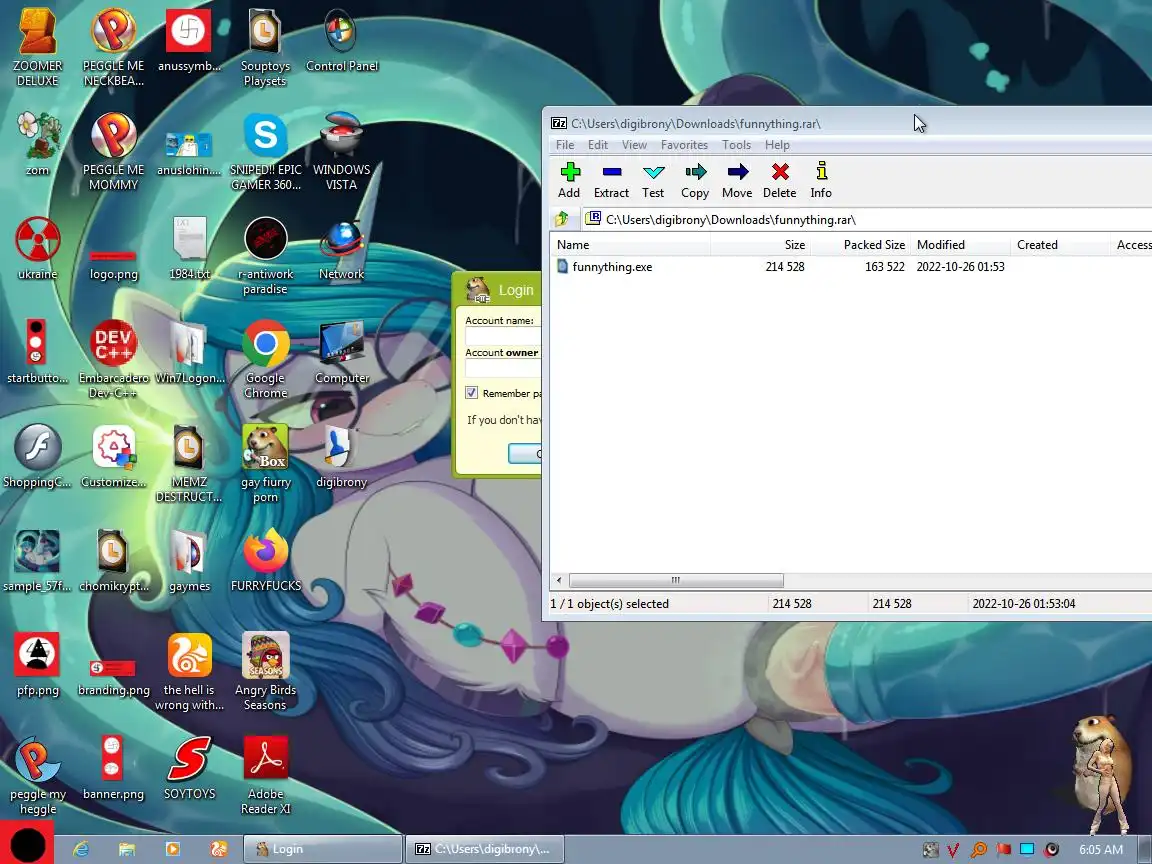Open the Tools menu in 7-Zip
Viewport: 1152px width, 864px height.
[x=736, y=145]
